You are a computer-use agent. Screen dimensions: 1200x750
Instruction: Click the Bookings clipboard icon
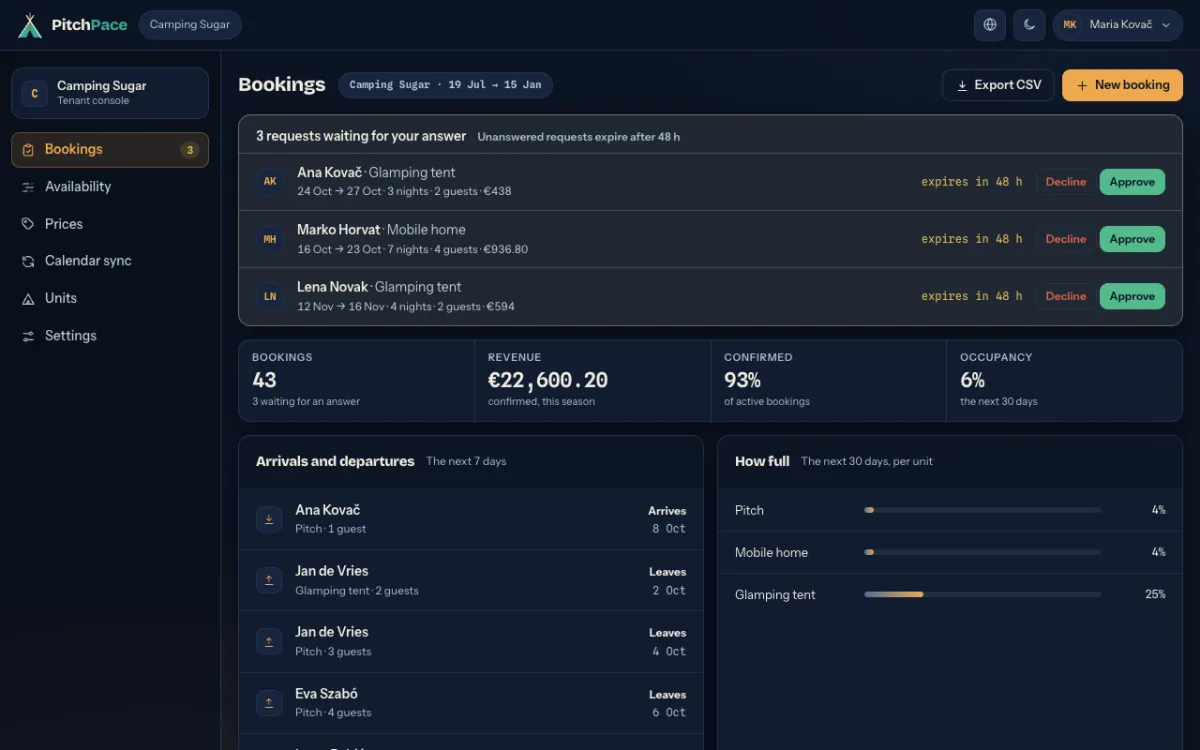[x=28, y=150]
